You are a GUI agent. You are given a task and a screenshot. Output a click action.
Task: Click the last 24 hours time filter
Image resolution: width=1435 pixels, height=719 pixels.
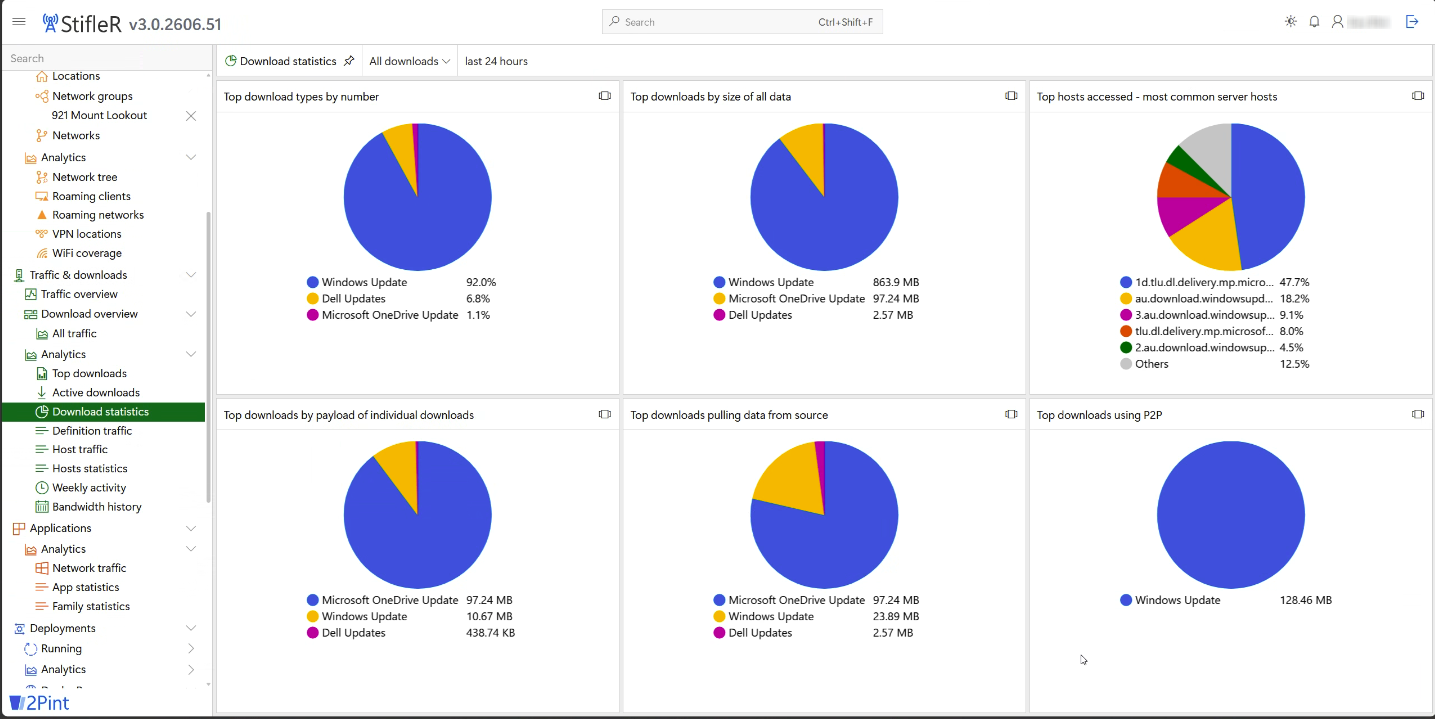(496, 61)
